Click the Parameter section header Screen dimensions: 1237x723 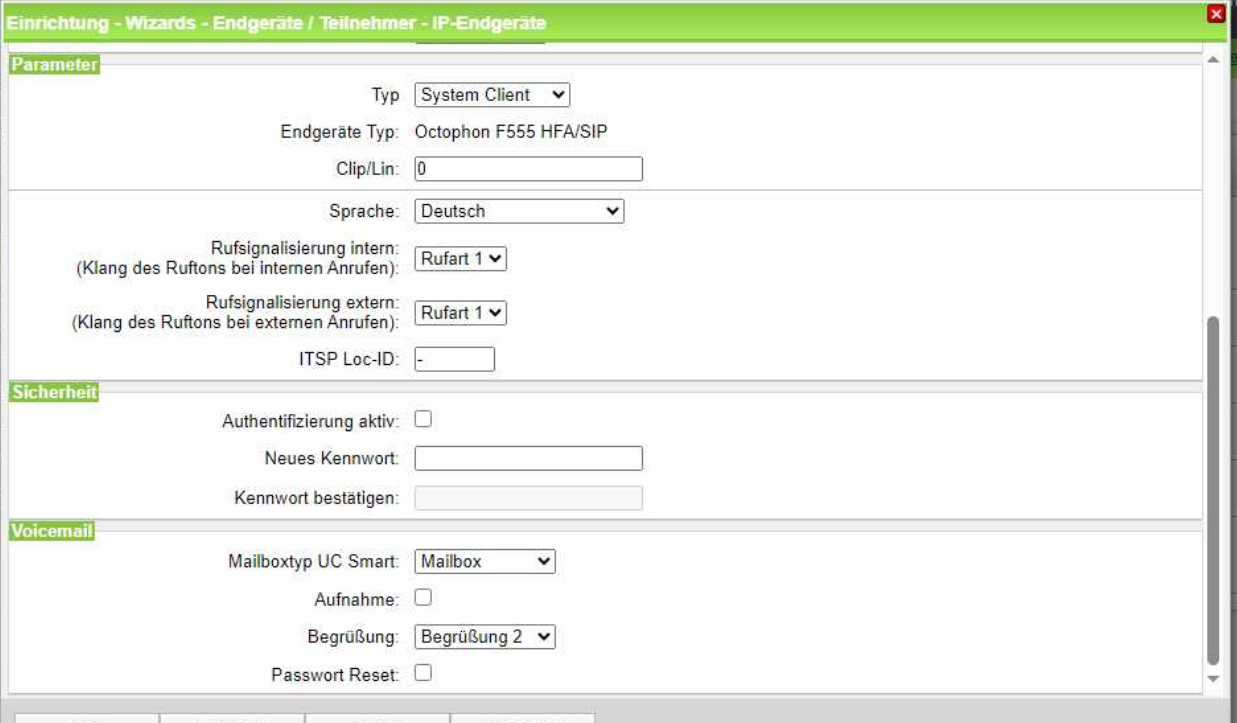[55, 65]
